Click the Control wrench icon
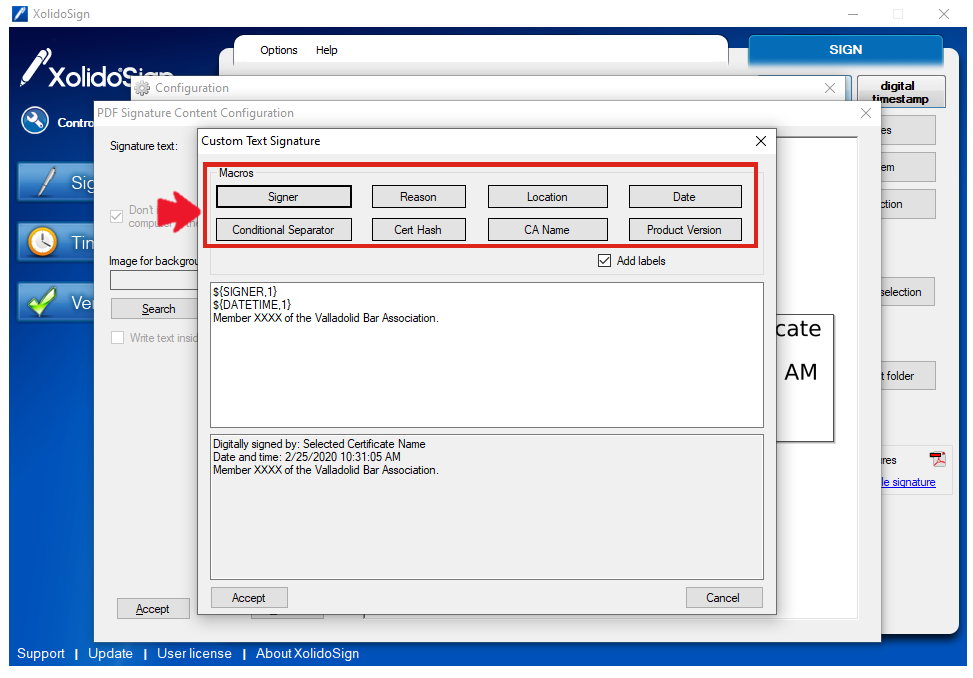 (x=35, y=120)
